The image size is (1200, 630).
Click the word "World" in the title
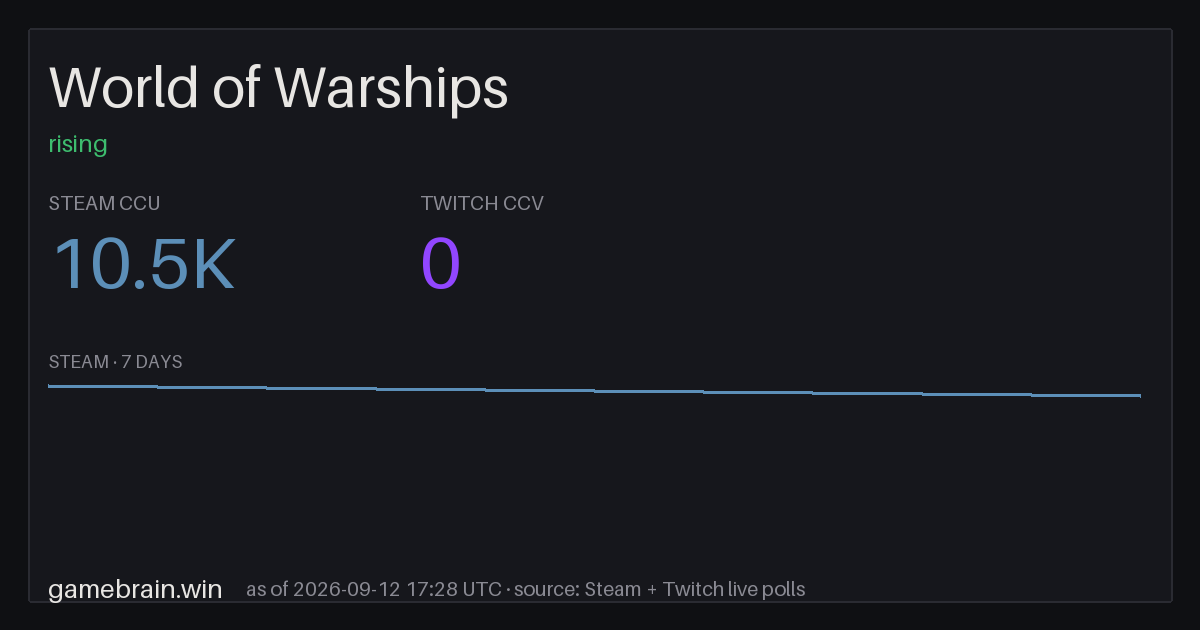123,88
